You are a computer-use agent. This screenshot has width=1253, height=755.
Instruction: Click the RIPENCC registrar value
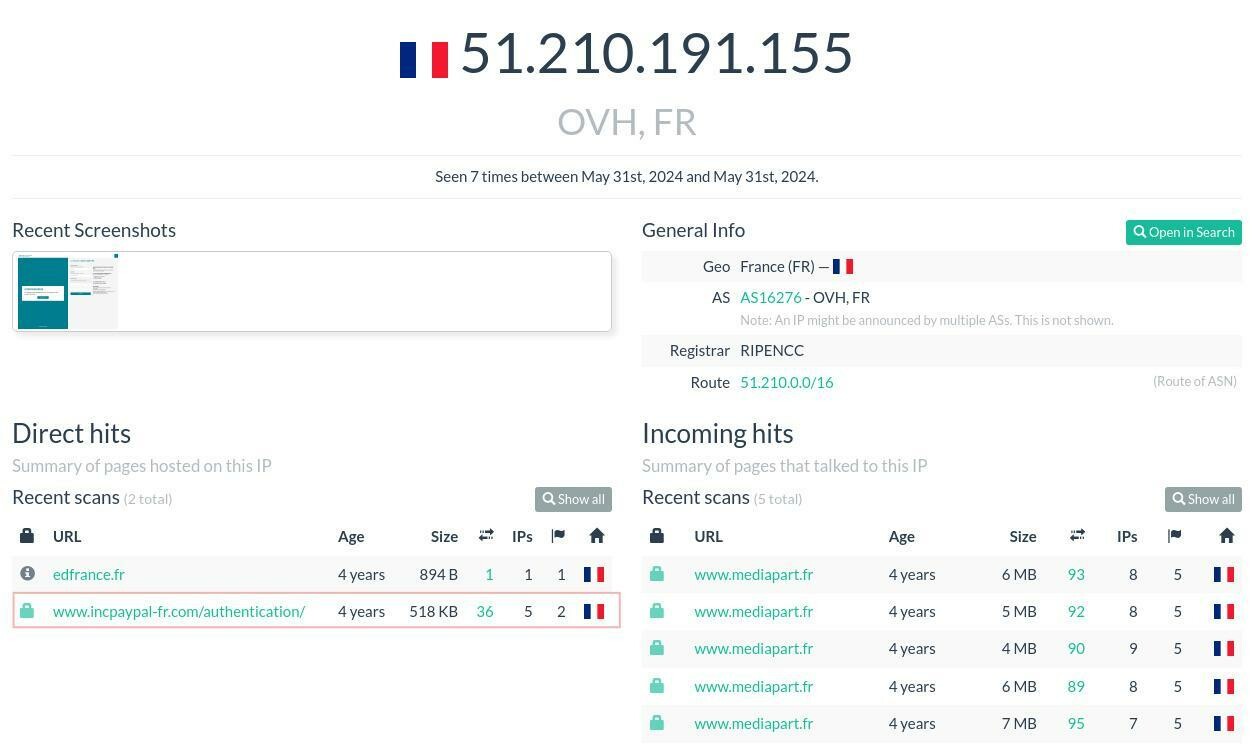click(772, 350)
